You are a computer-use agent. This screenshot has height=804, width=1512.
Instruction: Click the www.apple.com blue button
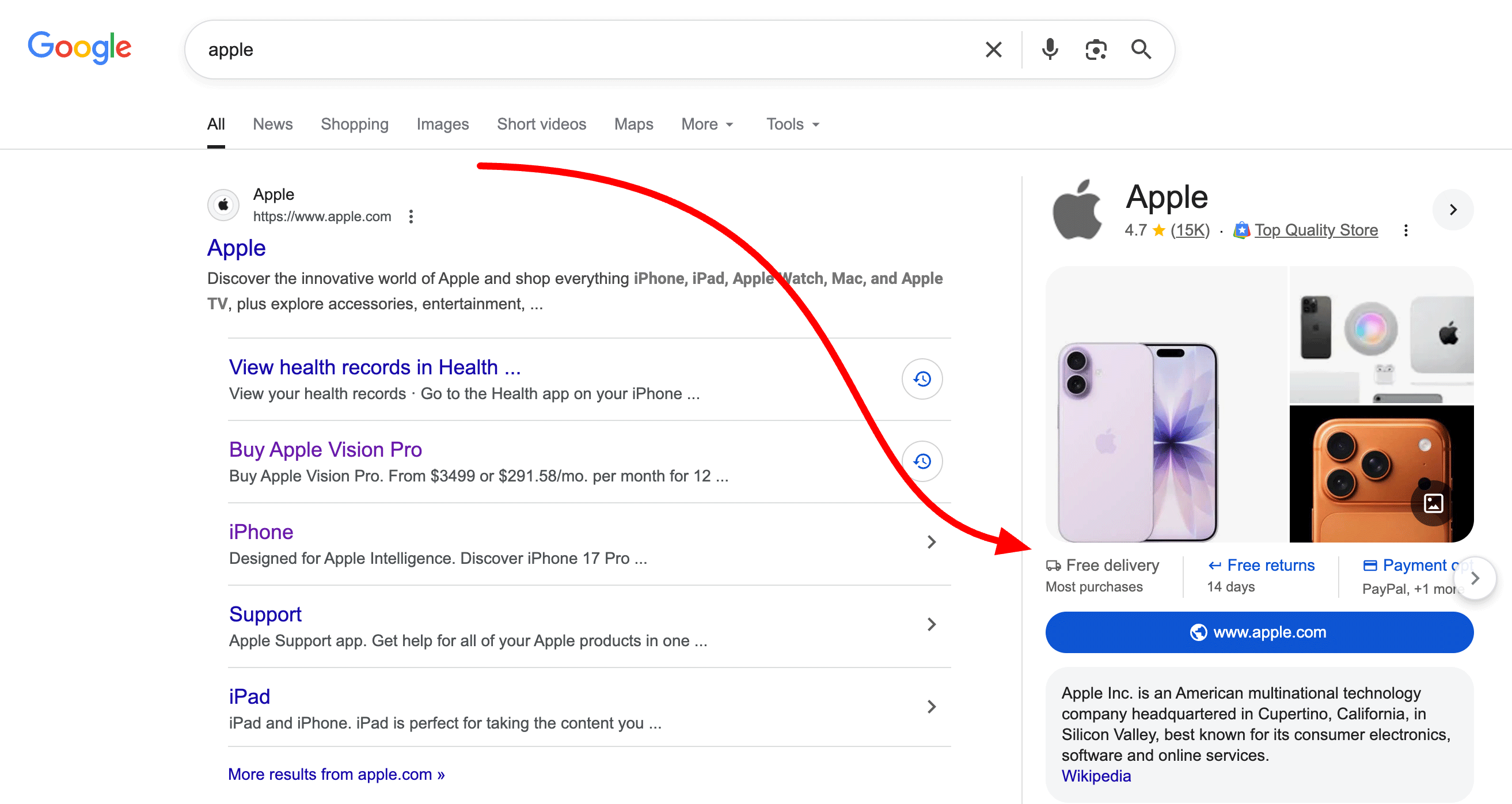pos(1259,632)
